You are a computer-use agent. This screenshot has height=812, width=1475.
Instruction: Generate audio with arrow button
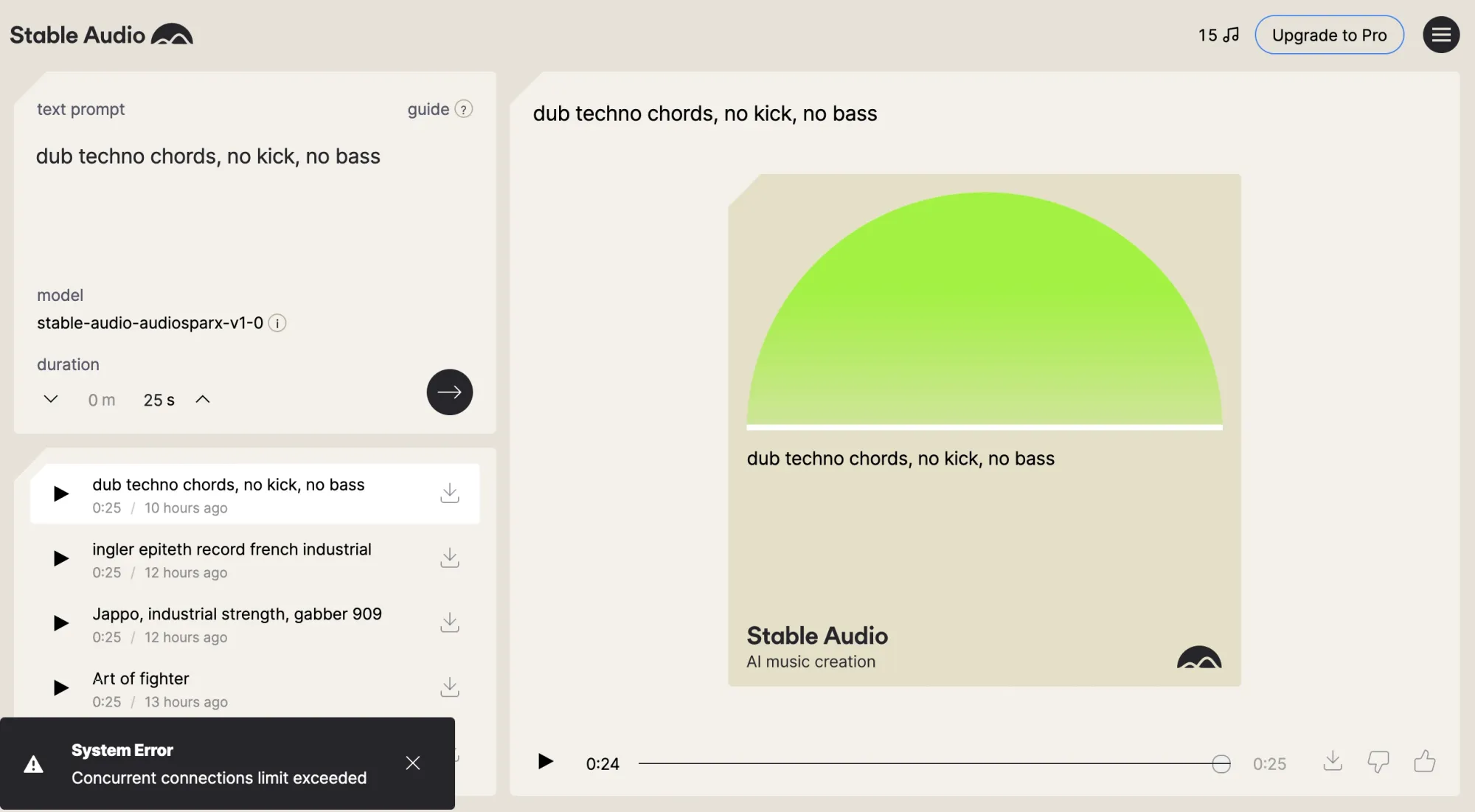tap(449, 392)
